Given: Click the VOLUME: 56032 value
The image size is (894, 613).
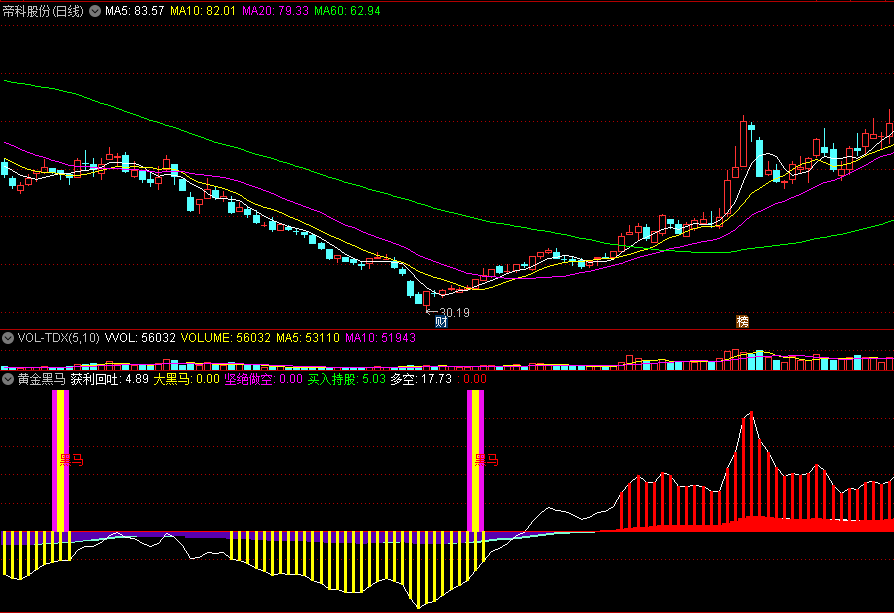Looking at the screenshot, I should pos(226,338).
